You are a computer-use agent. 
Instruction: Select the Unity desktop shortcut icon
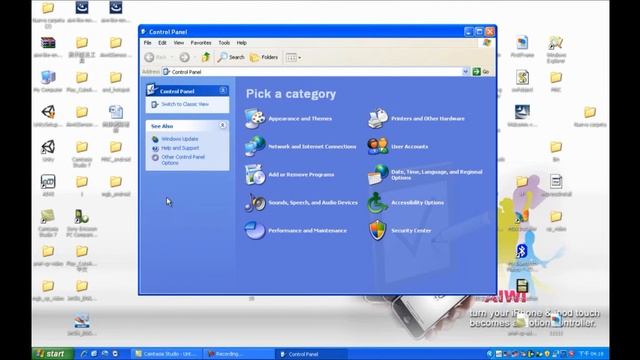[48, 151]
